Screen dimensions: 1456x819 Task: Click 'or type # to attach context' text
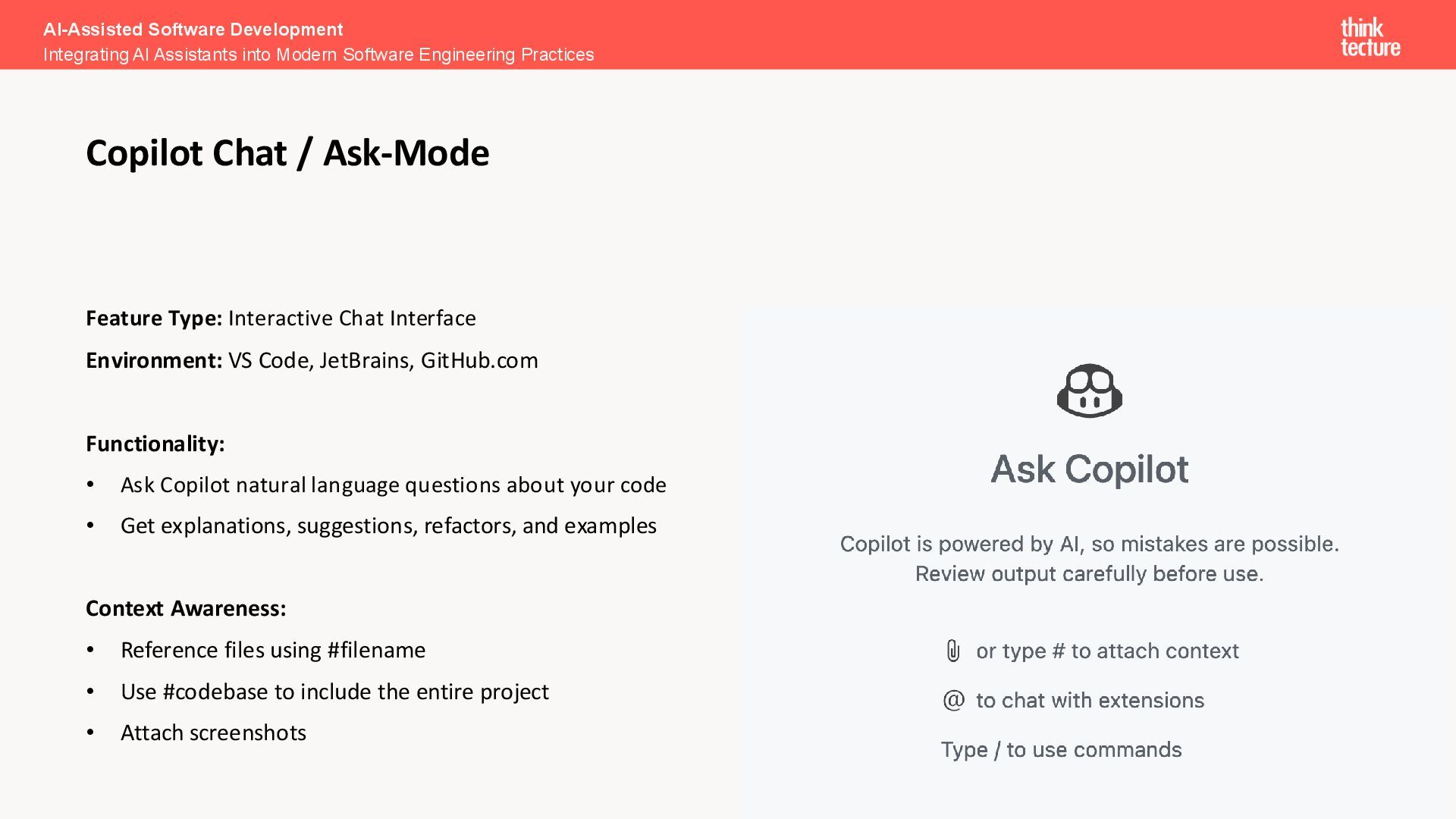[x=1107, y=651]
